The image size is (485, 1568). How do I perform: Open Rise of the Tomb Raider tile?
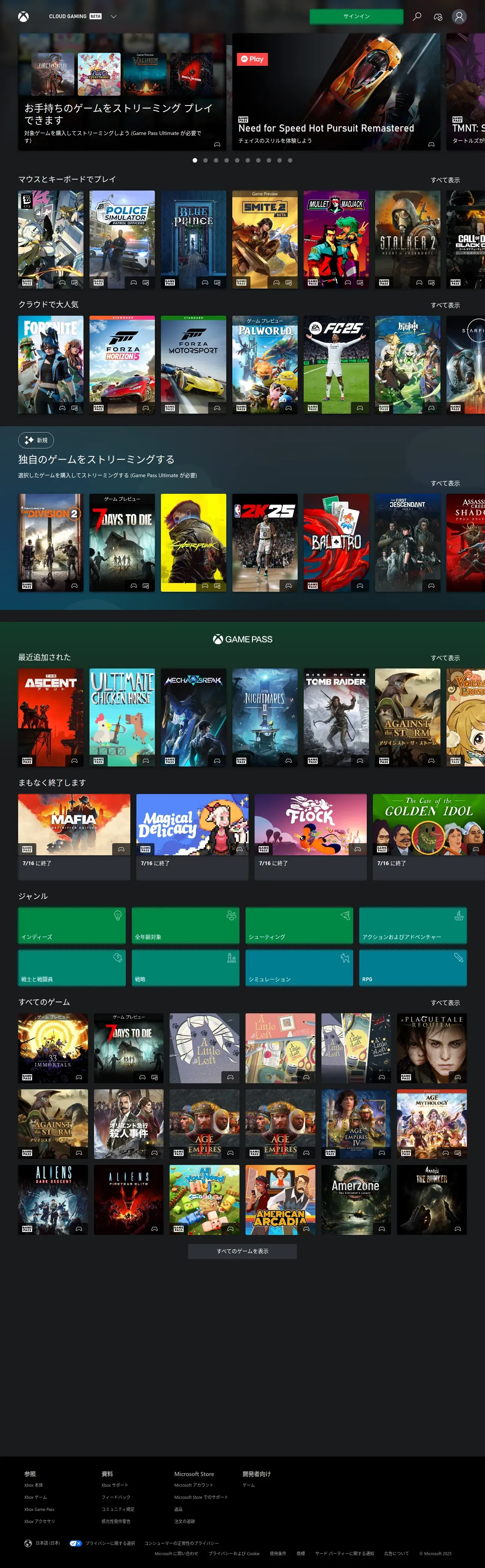(x=336, y=718)
